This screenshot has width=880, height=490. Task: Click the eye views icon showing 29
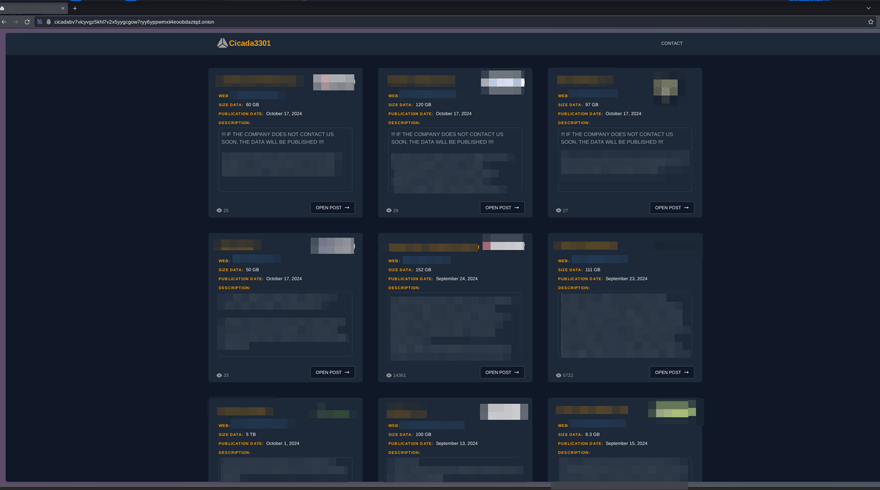[388, 210]
